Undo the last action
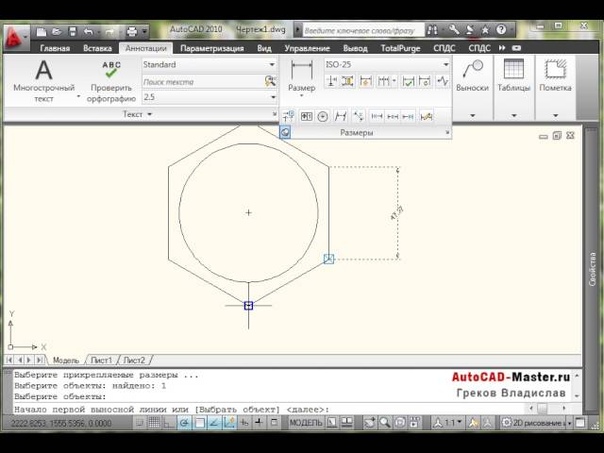 [x=88, y=32]
